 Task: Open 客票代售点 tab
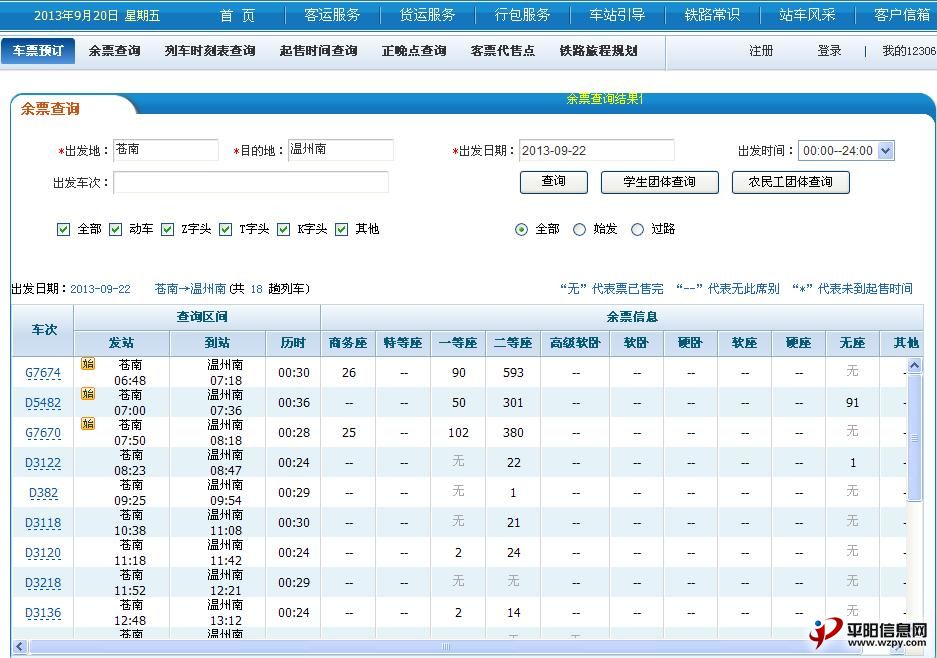coord(503,51)
